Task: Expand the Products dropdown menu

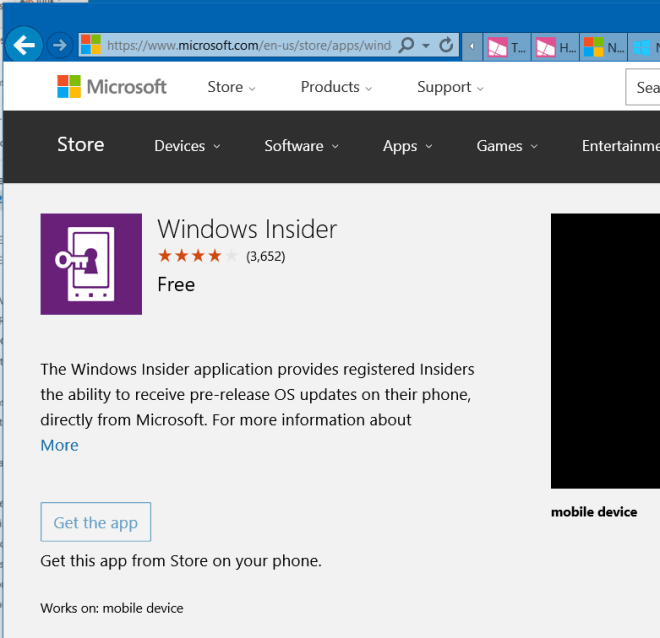Action: pos(336,87)
